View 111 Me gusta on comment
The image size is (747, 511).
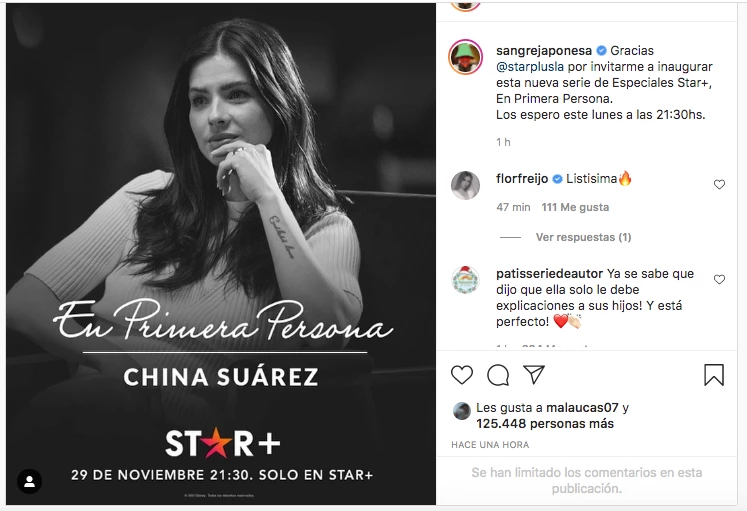click(575, 207)
